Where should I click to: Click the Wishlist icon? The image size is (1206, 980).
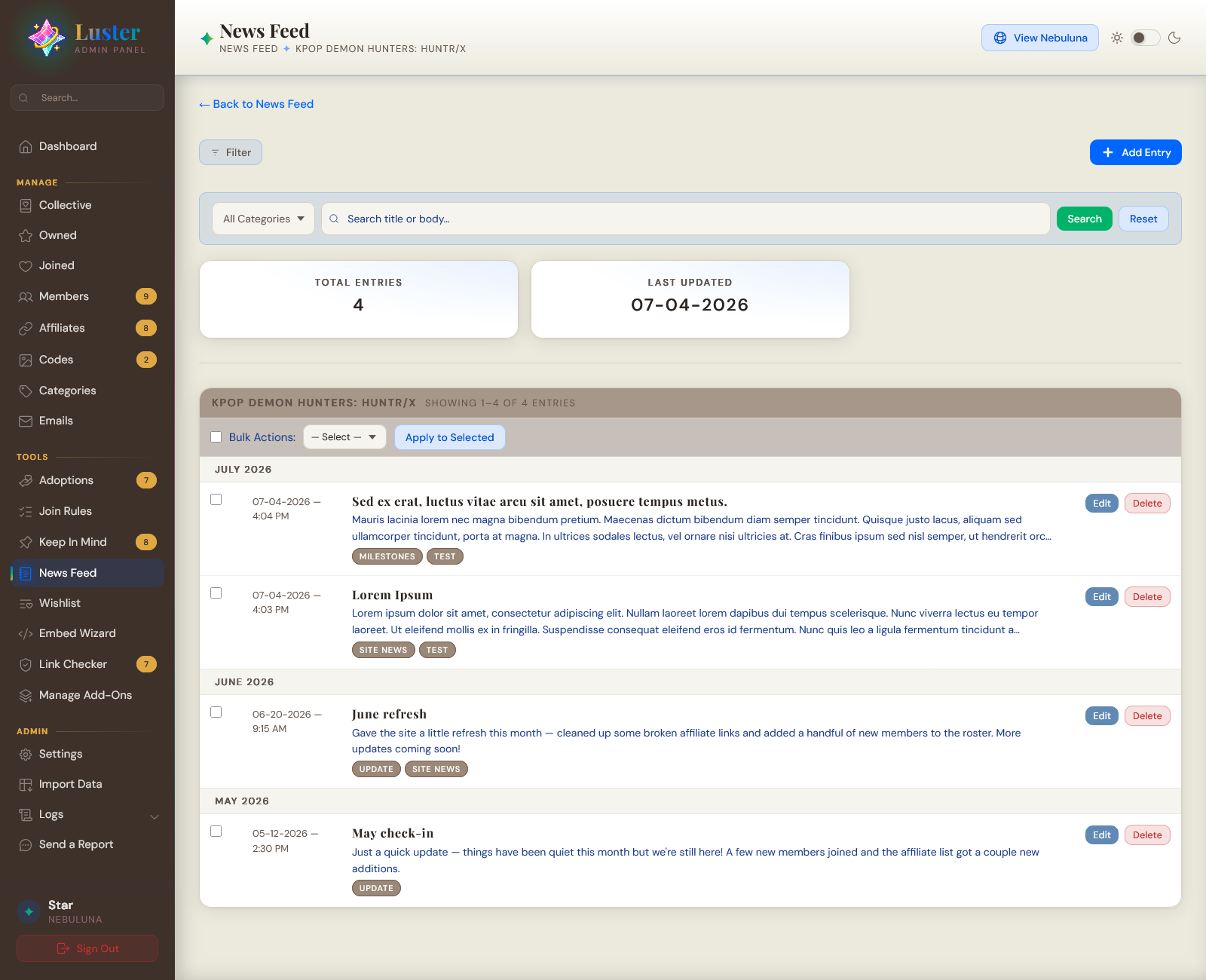(x=26, y=604)
